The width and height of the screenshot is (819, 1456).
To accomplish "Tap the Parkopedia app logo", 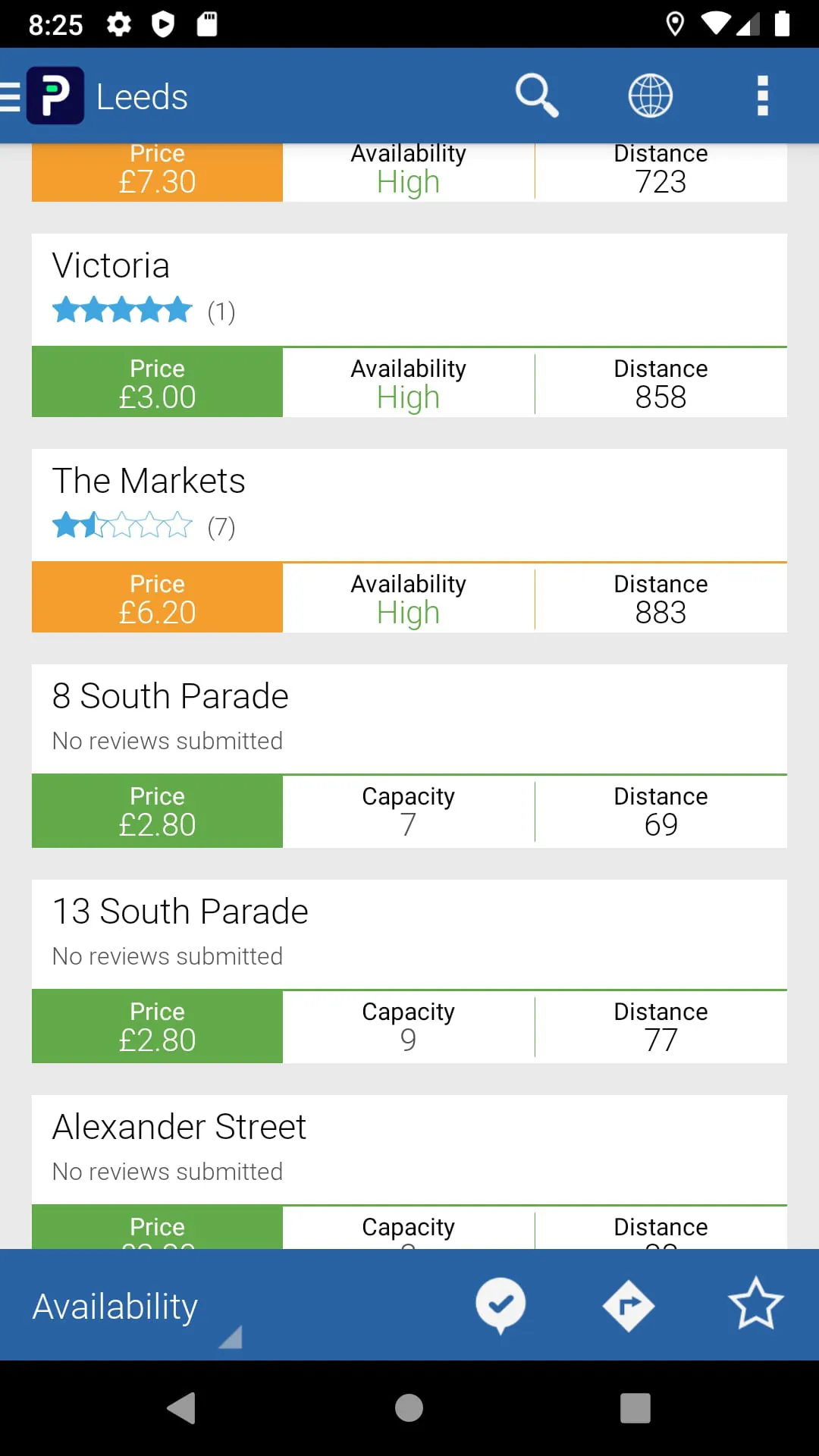I will 55,95.
